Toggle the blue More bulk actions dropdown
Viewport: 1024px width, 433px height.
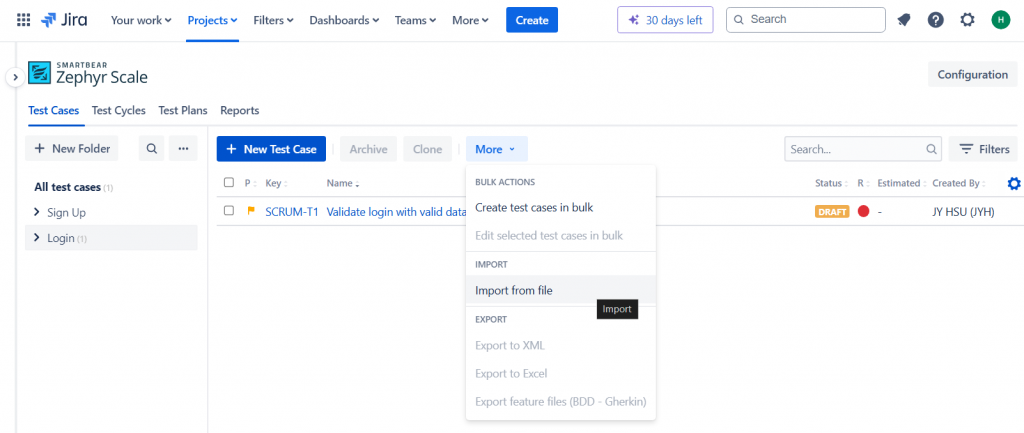[496, 149]
